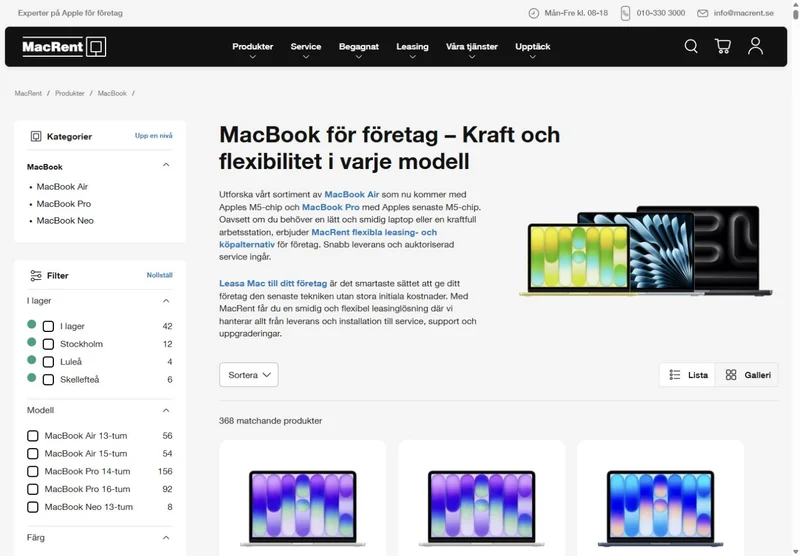Select MacBook Air 15-tum checkbox
This screenshot has height=556, width=800.
33,454
